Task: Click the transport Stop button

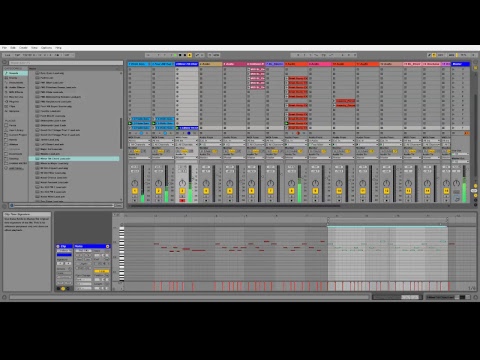Action: coord(180,55)
